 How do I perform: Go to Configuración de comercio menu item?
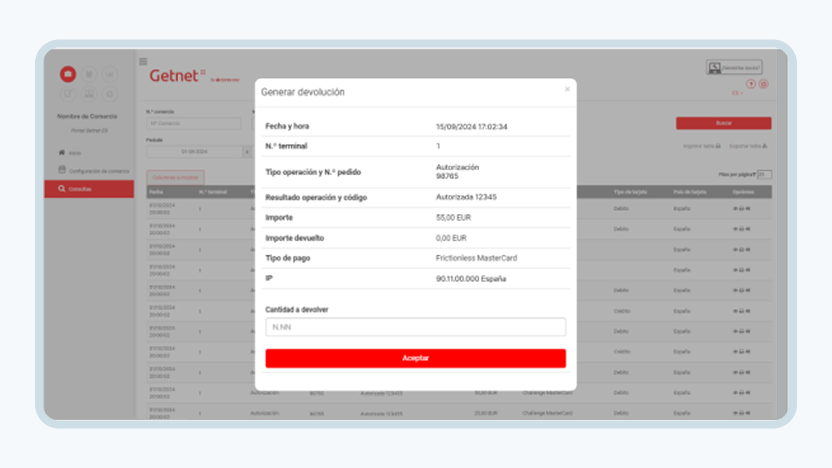(93, 171)
